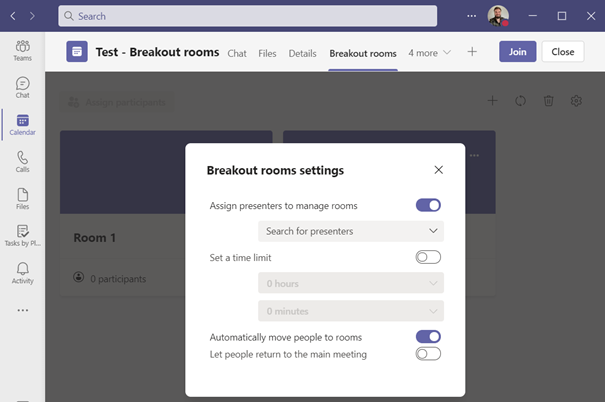Expand the 4 more tabs menu
The width and height of the screenshot is (605, 402).
429,53
